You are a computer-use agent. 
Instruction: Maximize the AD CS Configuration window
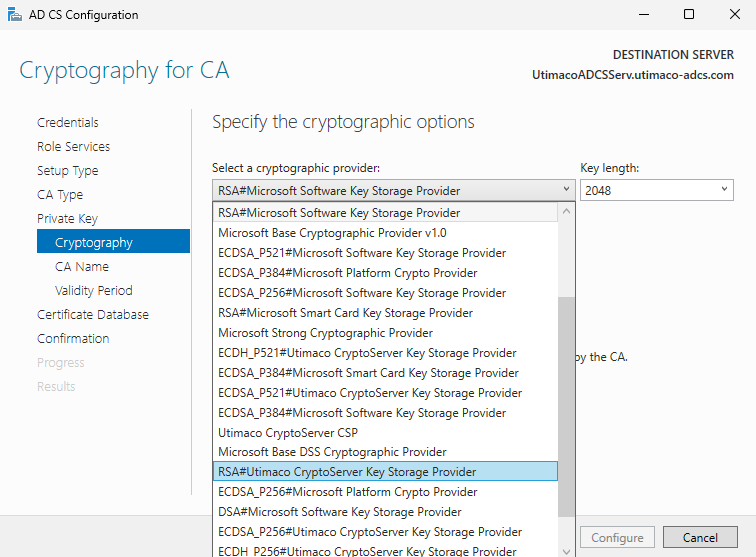(x=689, y=15)
